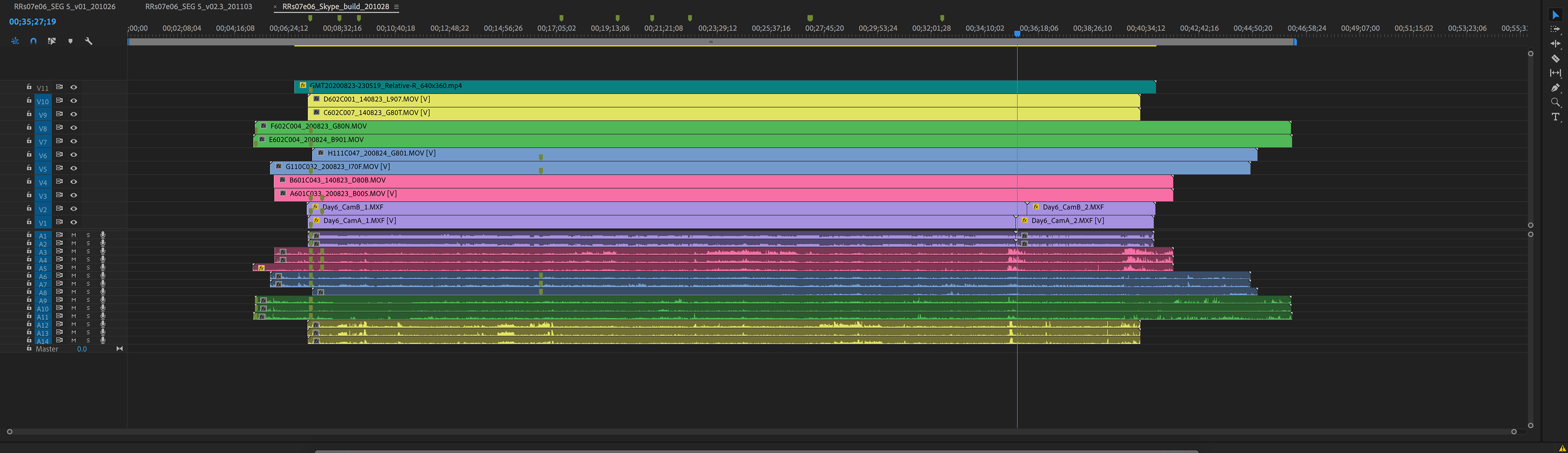This screenshot has height=453, width=1568.
Task: Click the Master volume value 0.0
Action: [82, 349]
